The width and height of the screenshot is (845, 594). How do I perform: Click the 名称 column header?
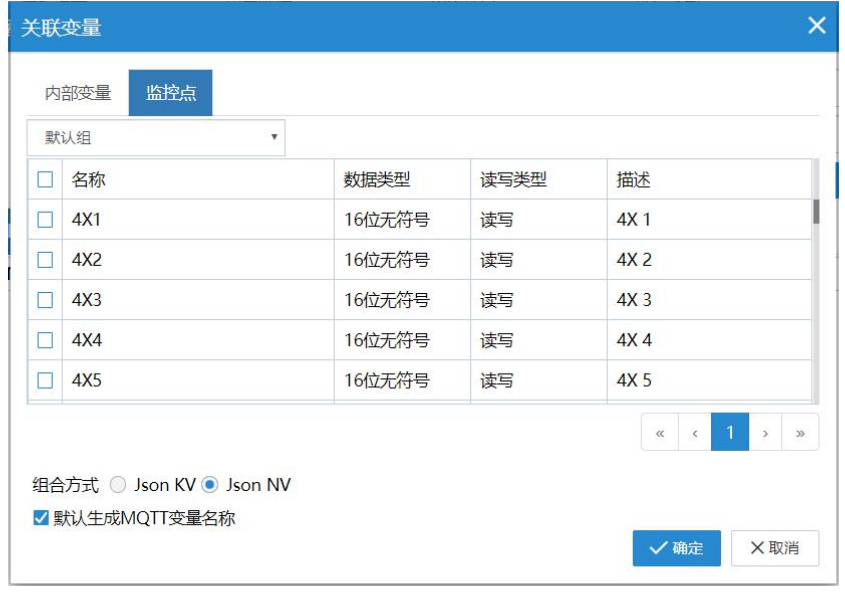[x=198, y=179]
